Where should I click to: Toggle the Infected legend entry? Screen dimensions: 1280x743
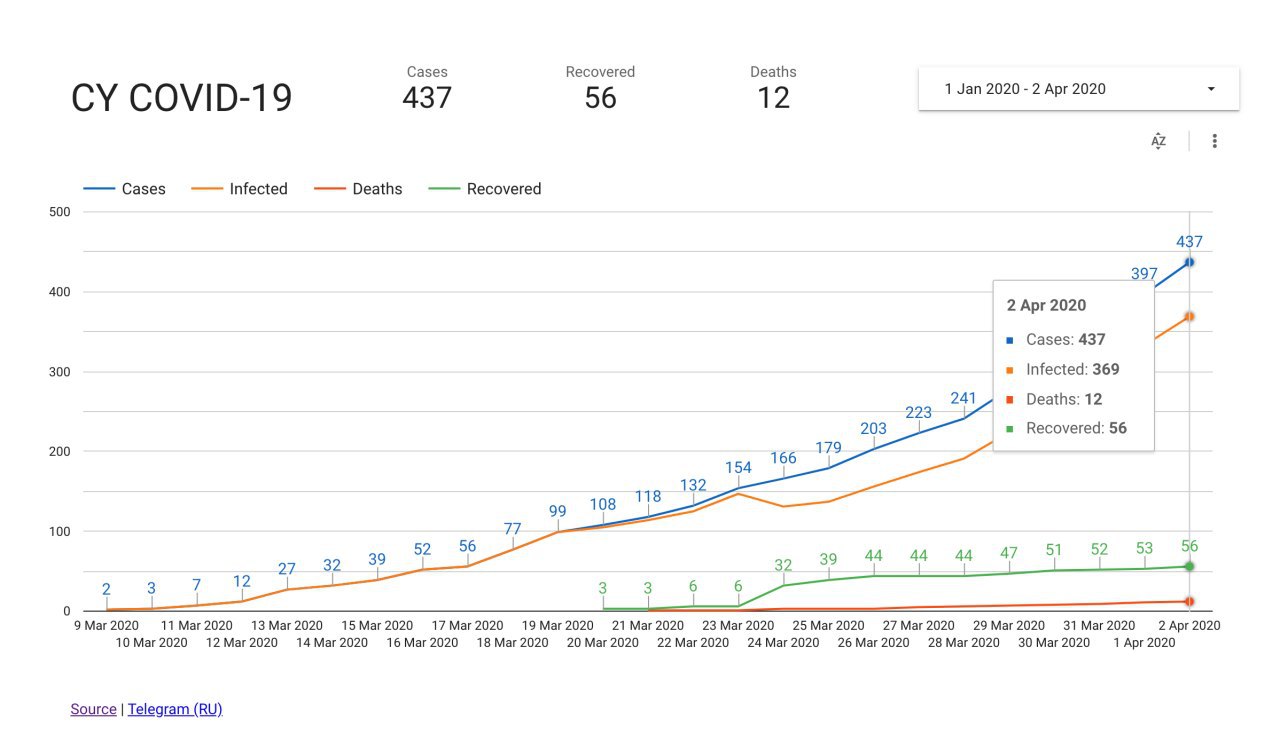(241, 189)
